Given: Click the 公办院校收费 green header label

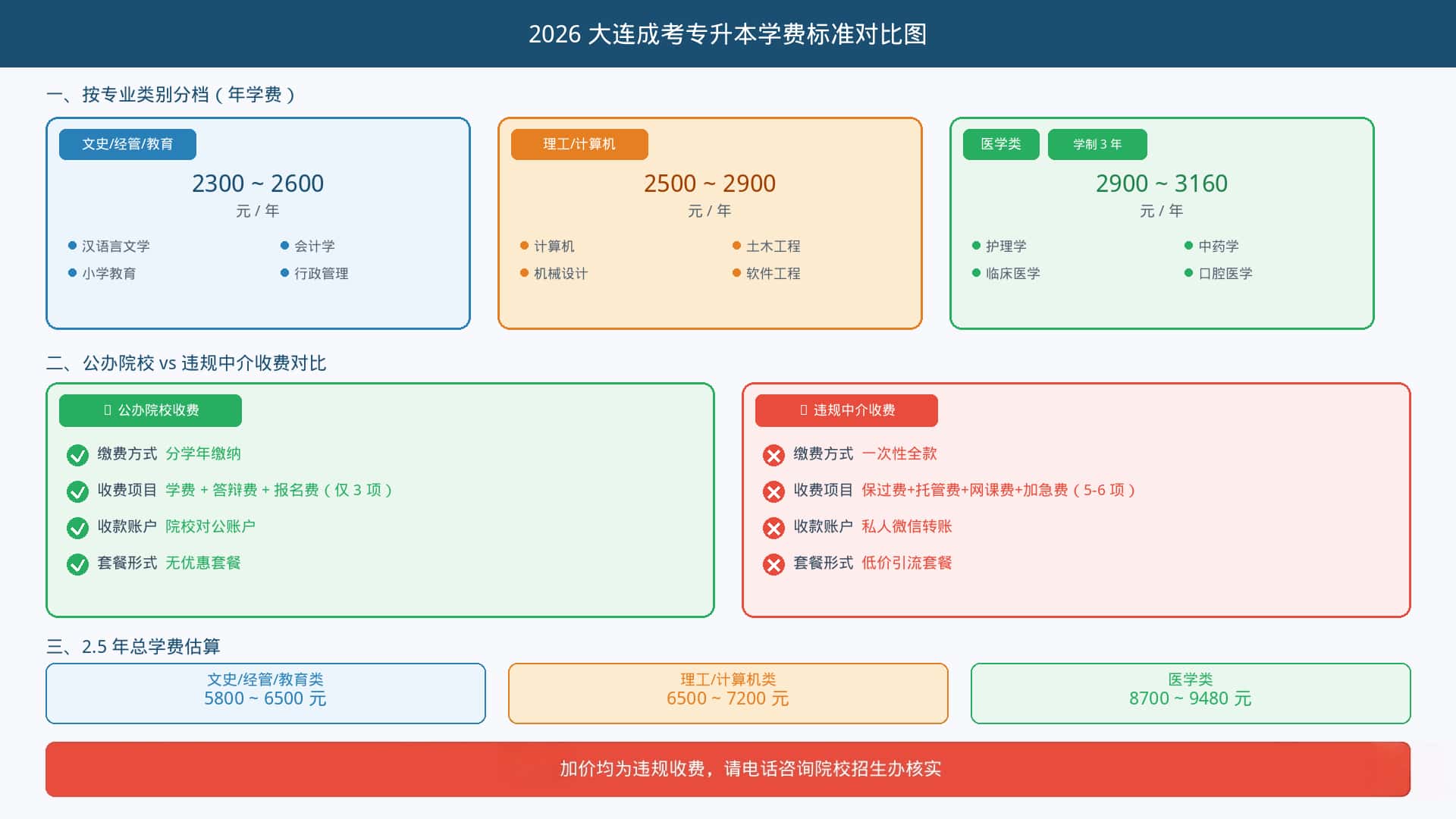Looking at the screenshot, I should click(x=150, y=410).
